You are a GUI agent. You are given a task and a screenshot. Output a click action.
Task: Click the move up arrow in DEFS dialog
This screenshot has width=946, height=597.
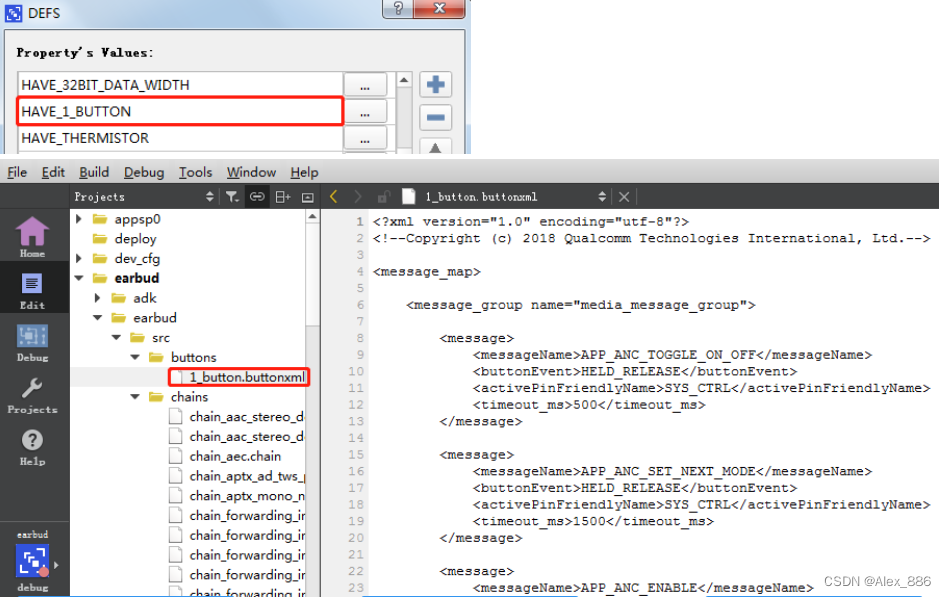[x=436, y=147]
